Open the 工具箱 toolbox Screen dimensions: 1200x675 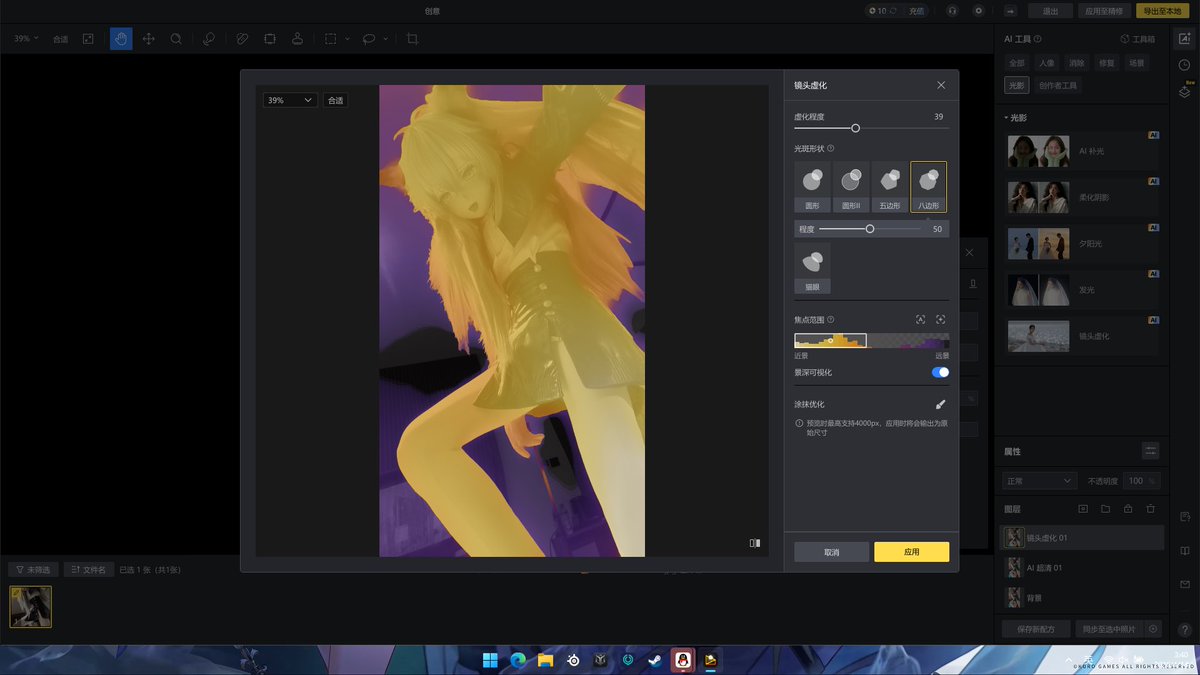[x=1138, y=39]
